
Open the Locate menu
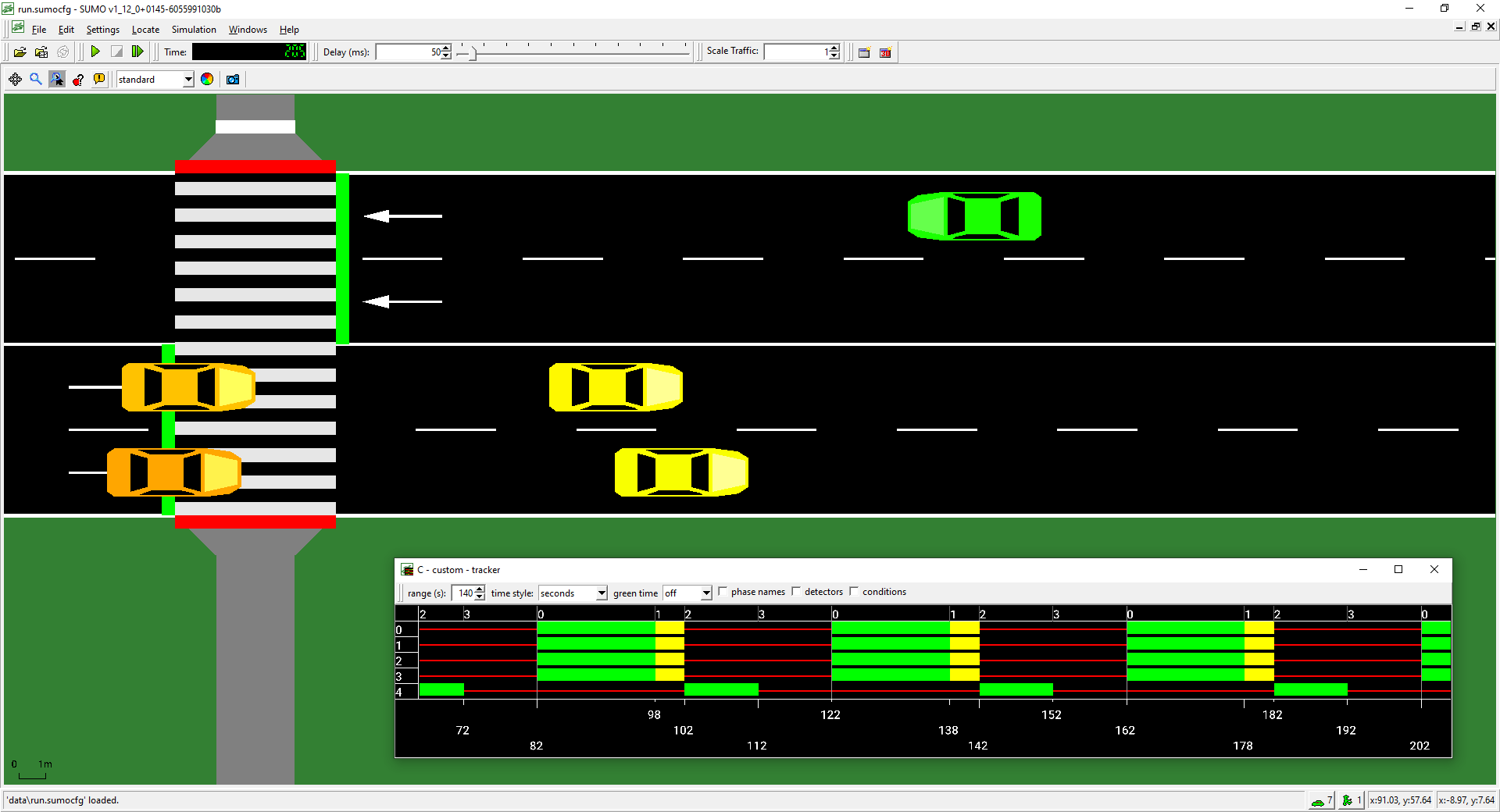[x=145, y=29]
